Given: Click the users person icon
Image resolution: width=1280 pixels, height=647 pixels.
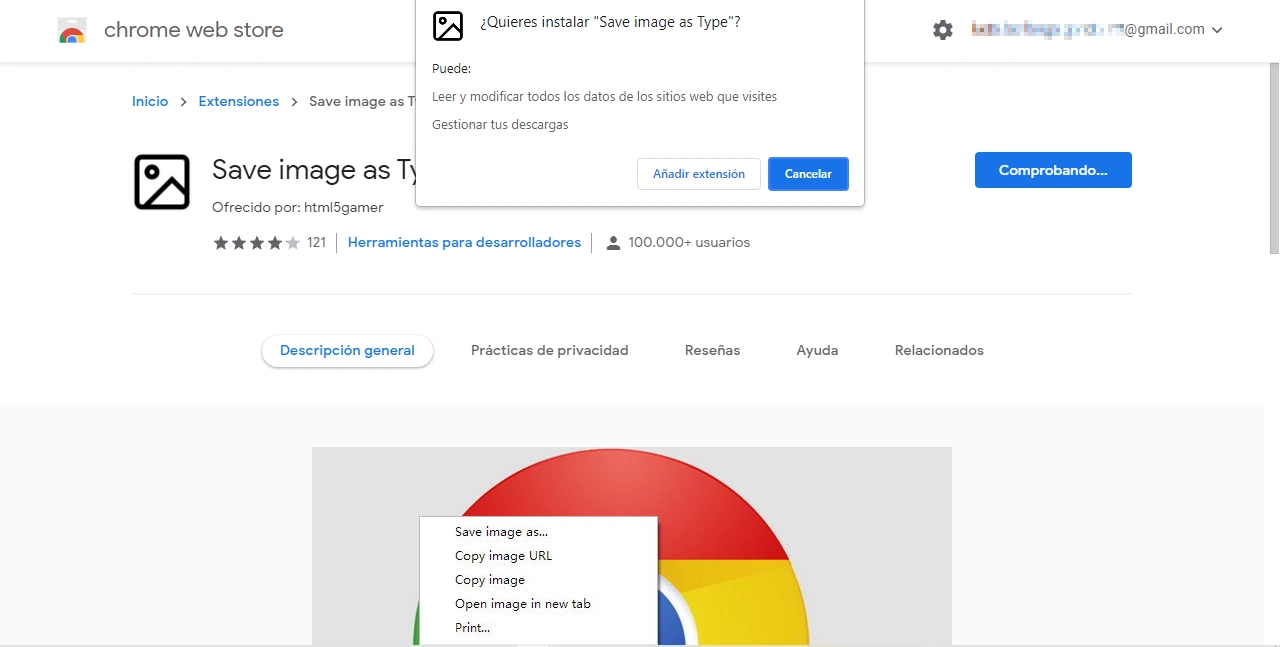Looking at the screenshot, I should (613, 243).
